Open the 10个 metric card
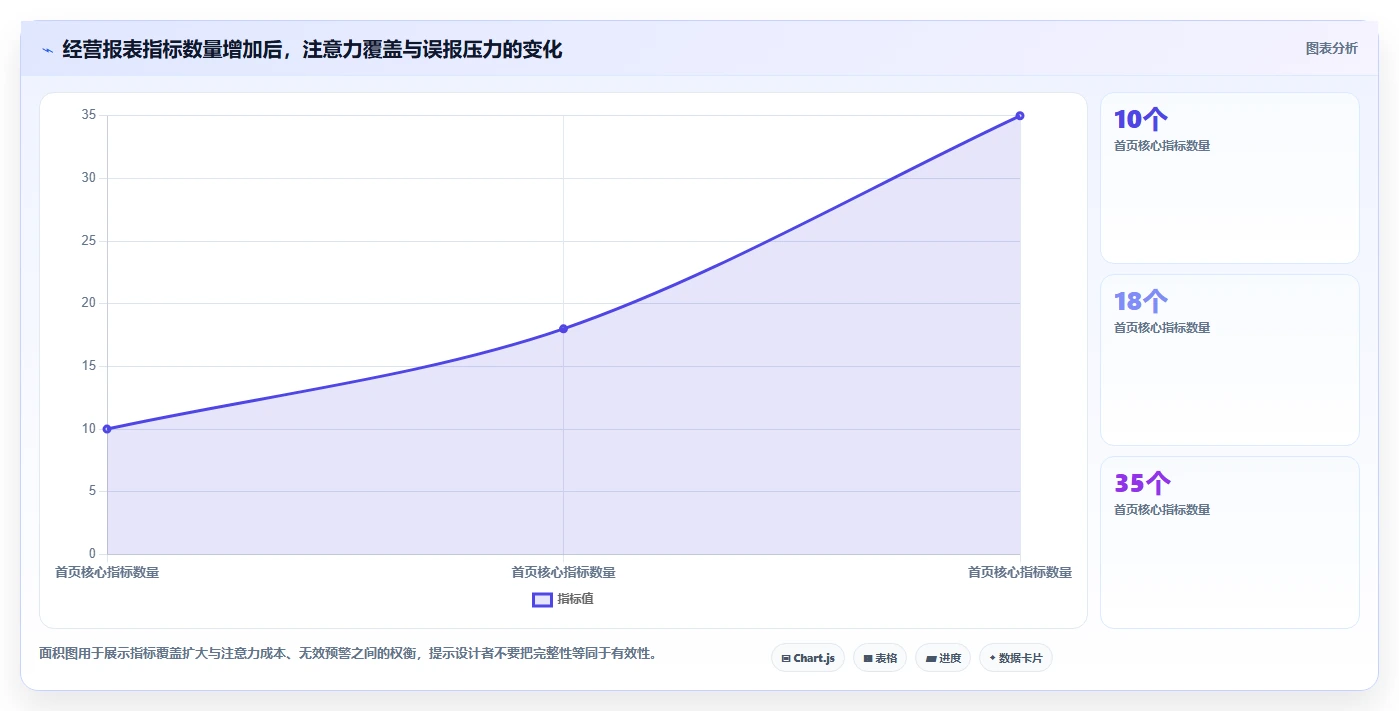Screen dimensions: 1399x711 point(1229,178)
